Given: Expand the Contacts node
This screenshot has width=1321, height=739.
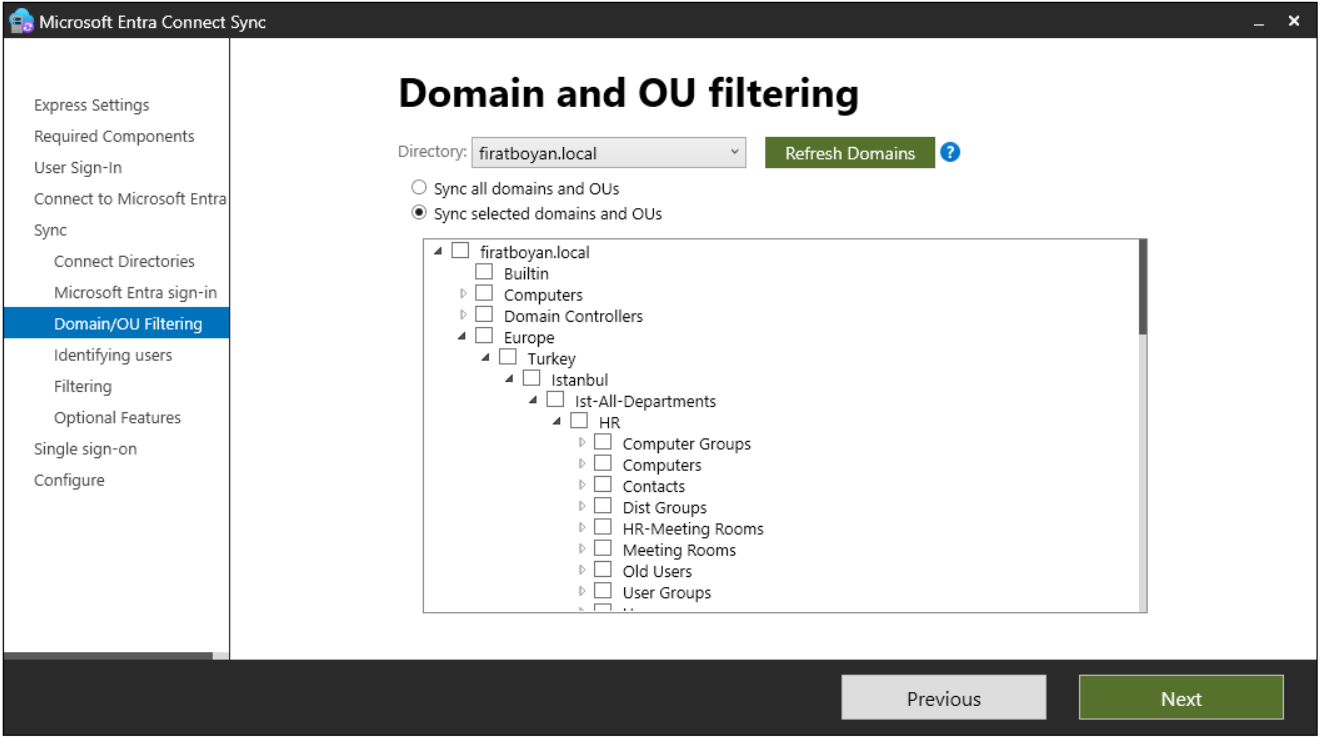Looking at the screenshot, I should [582, 485].
